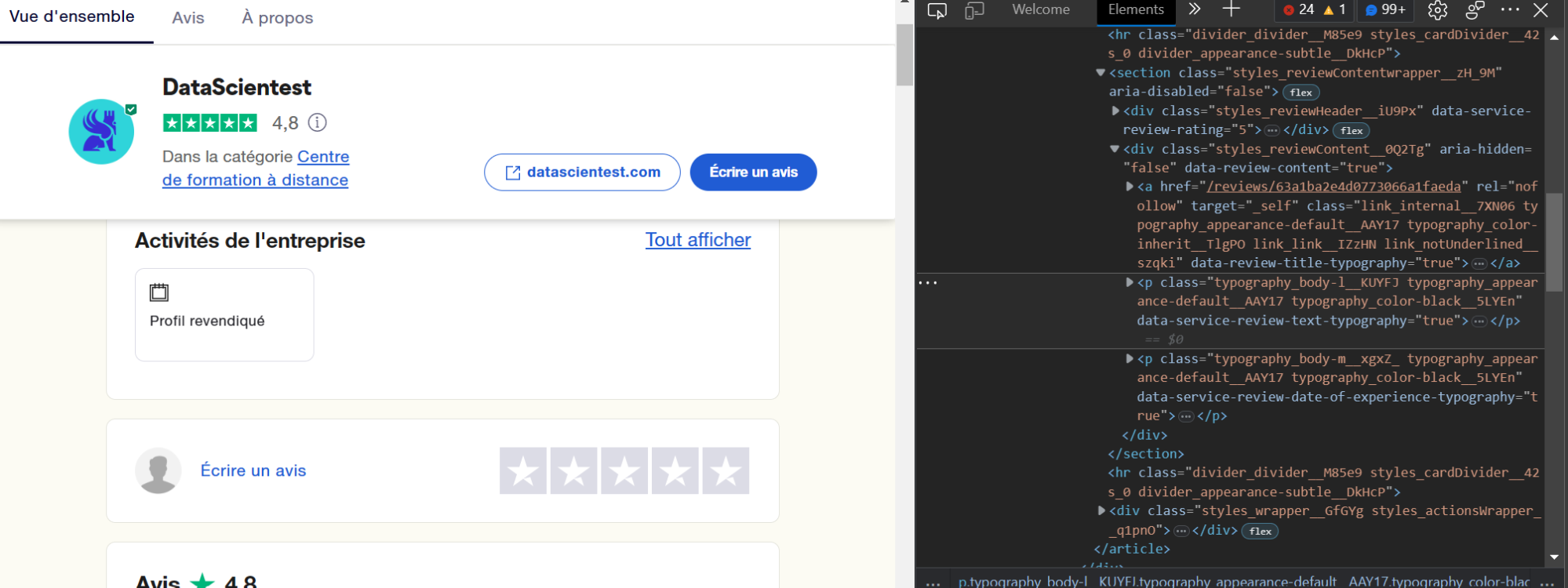1568x588 pixels.
Task: Select the first rating star
Action: 523,471
